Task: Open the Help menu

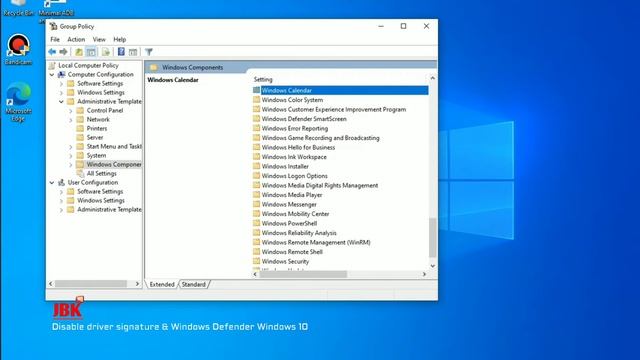Action: [x=120, y=40]
